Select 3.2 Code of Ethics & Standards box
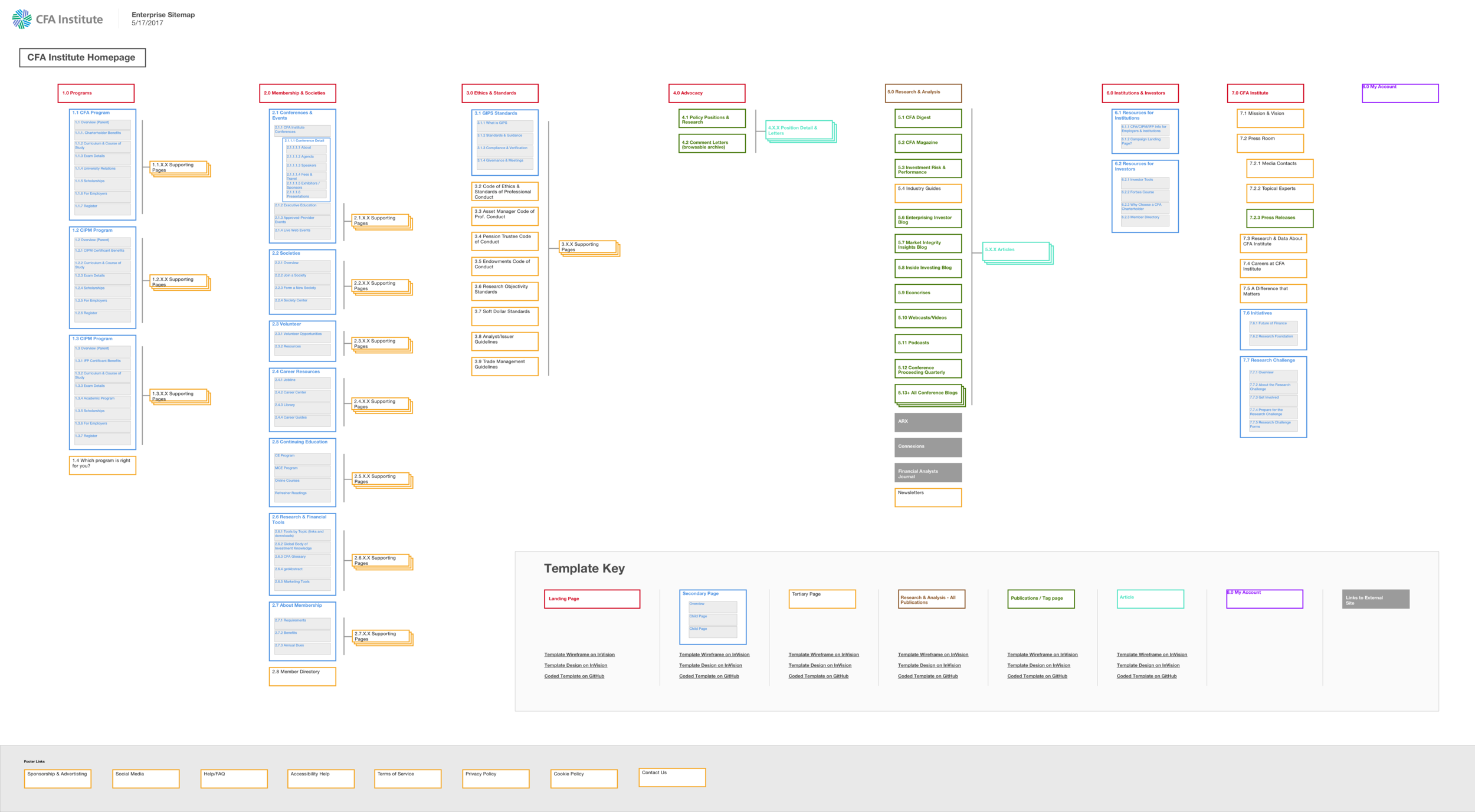Viewport: 1475px width, 812px height. [505, 192]
